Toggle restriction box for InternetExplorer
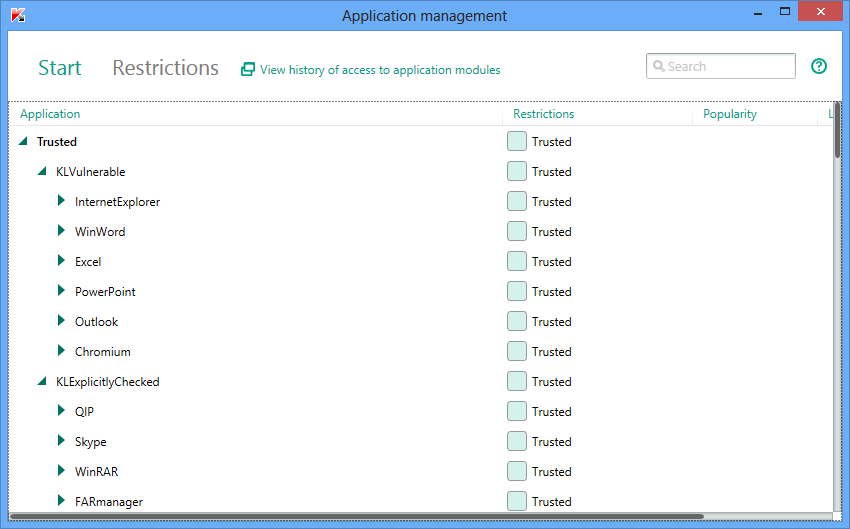 tap(517, 202)
